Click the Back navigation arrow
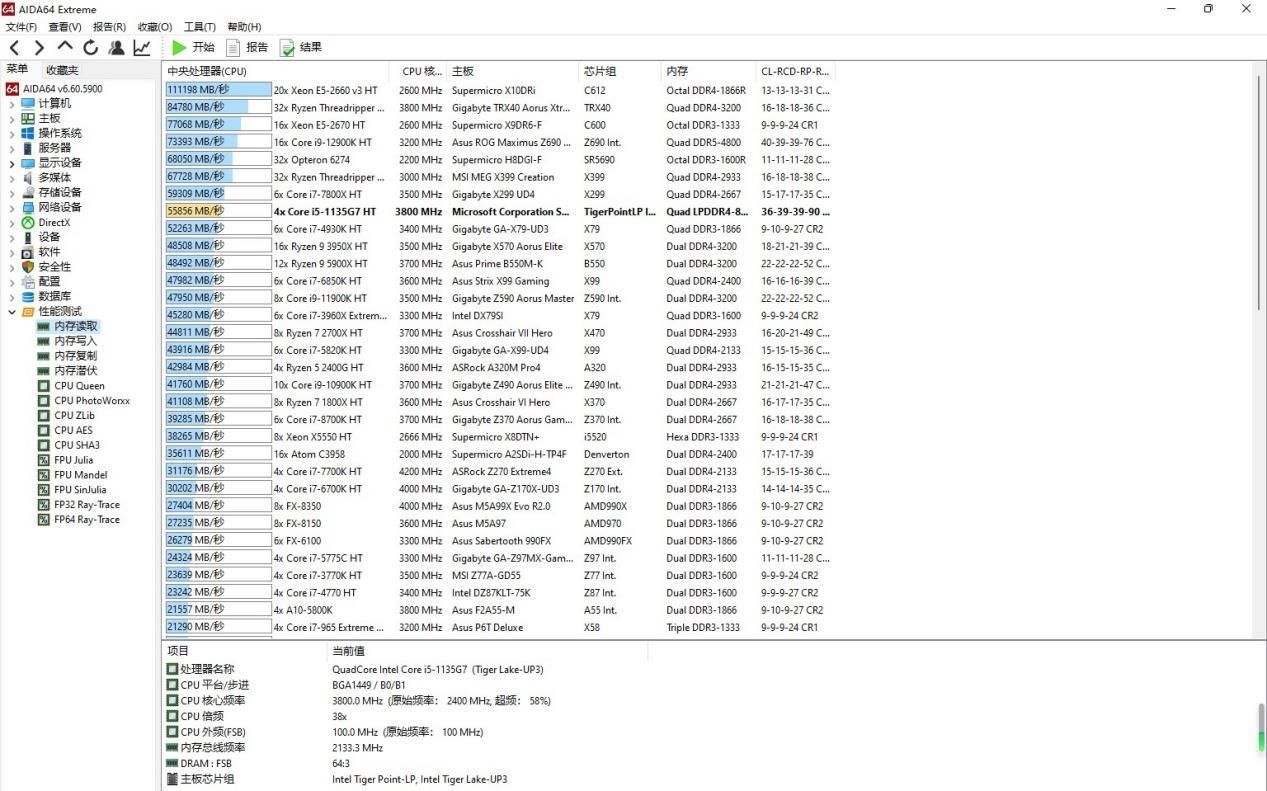1267x791 pixels. click(x=14, y=47)
